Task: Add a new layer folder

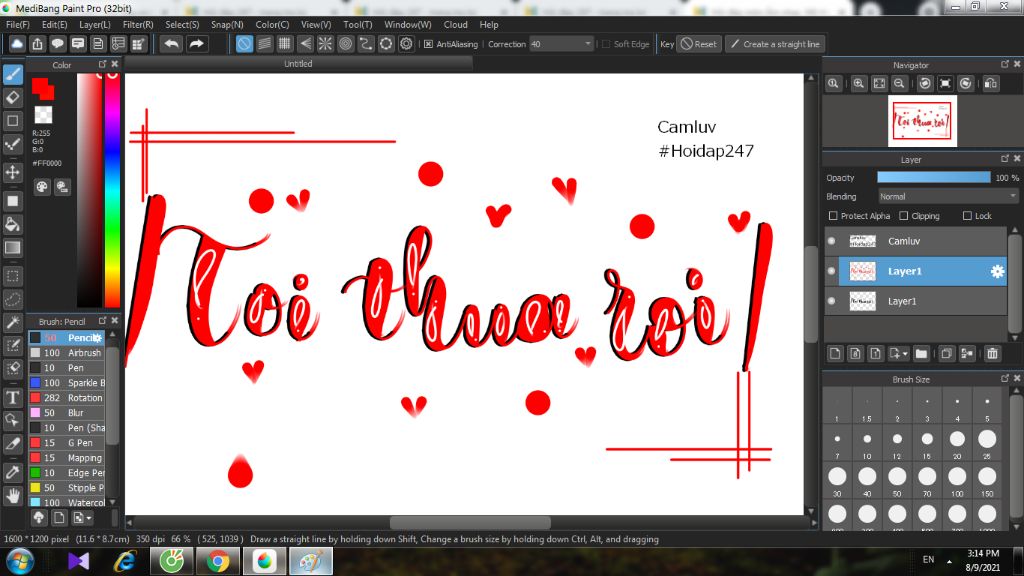Action: [x=921, y=353]
